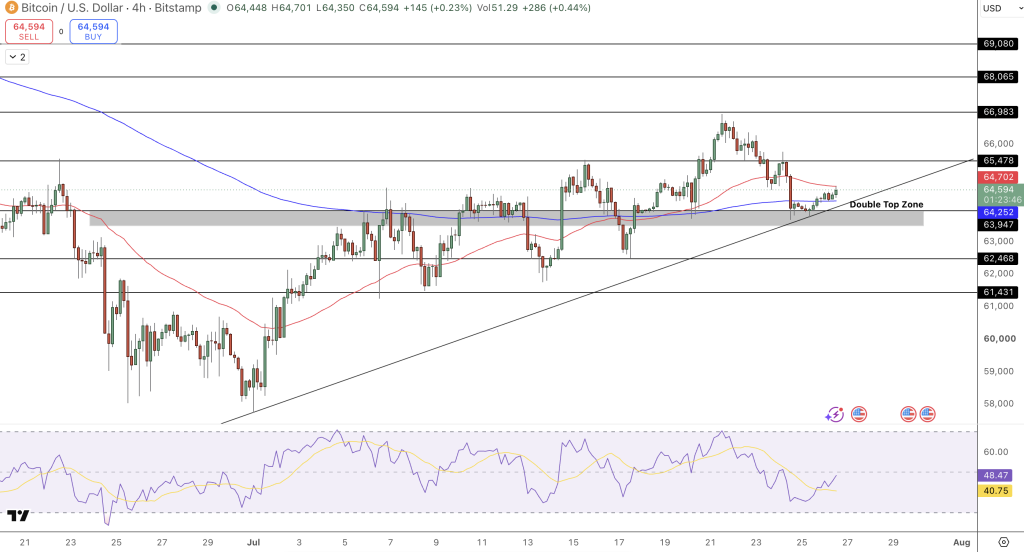Open the middle US flag economic event
The width and height of the screenshot is (1024, 552).
click(x=908, y=414)
